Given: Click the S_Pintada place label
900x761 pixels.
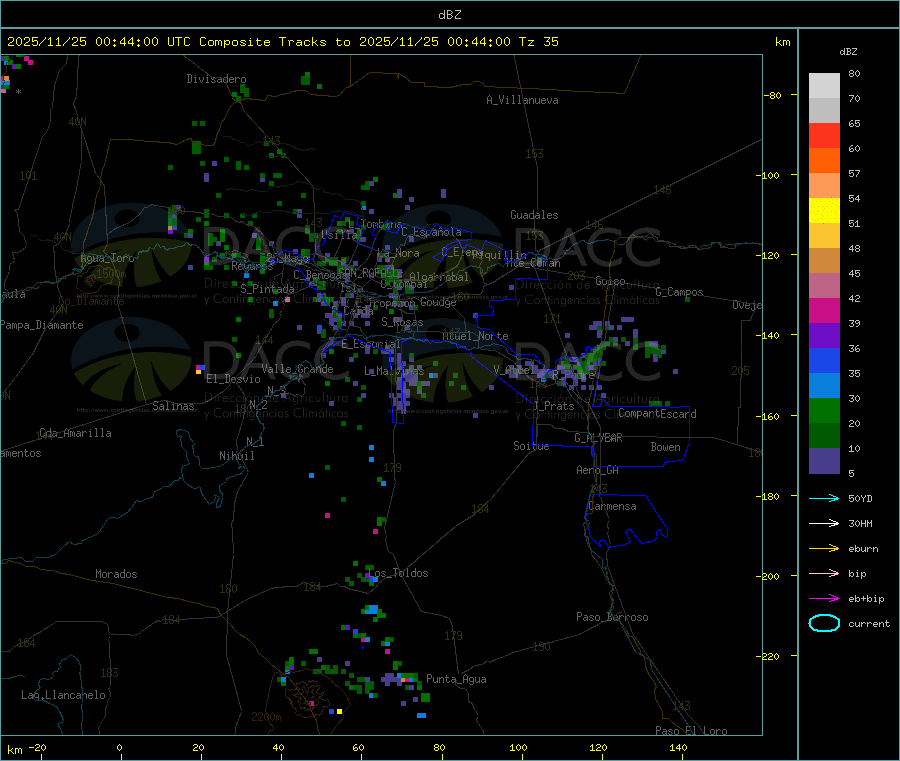Looking at the screenshot, I should tap(267, 289).
